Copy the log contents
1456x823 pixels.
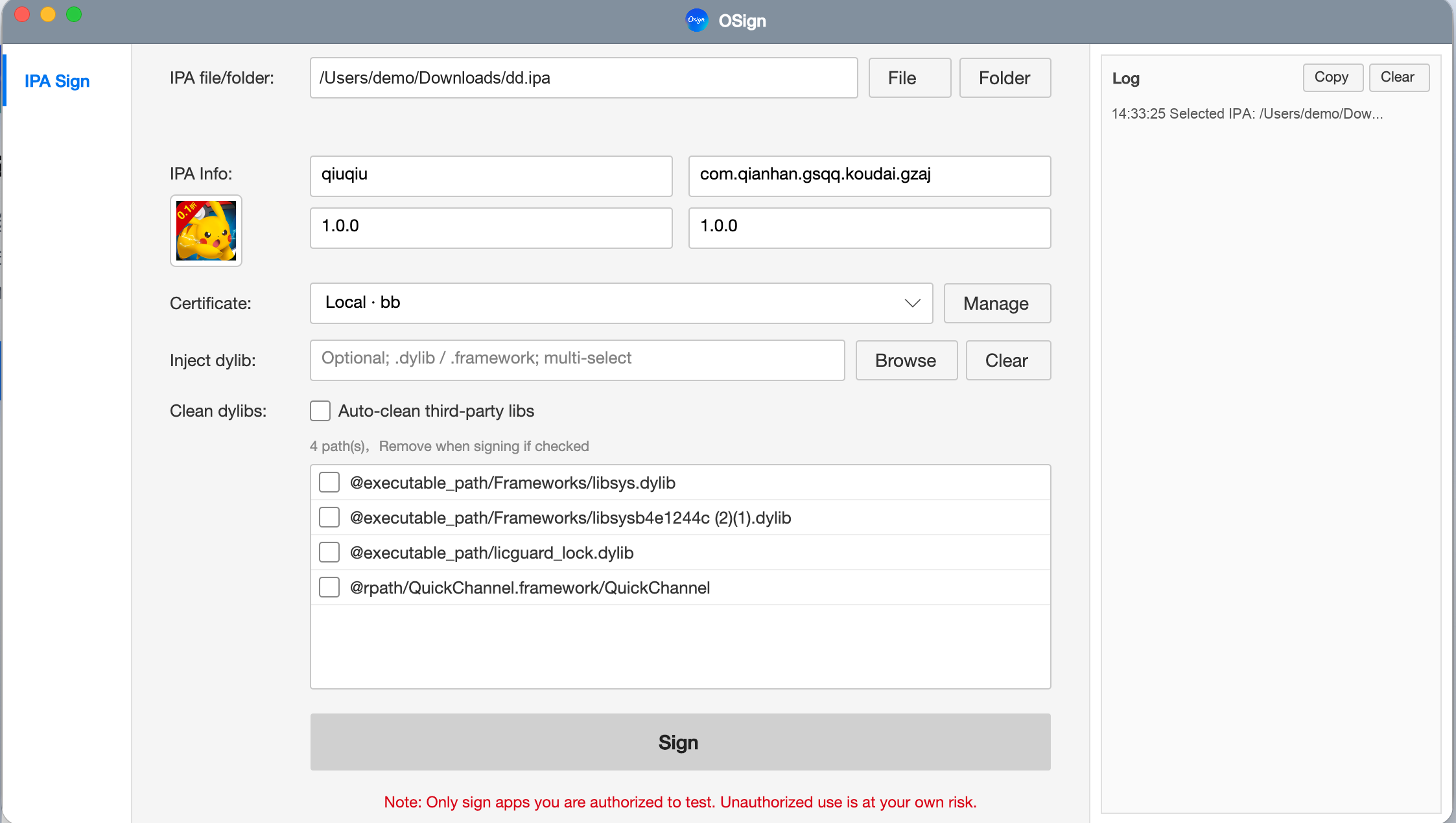tap(1333, 77)
